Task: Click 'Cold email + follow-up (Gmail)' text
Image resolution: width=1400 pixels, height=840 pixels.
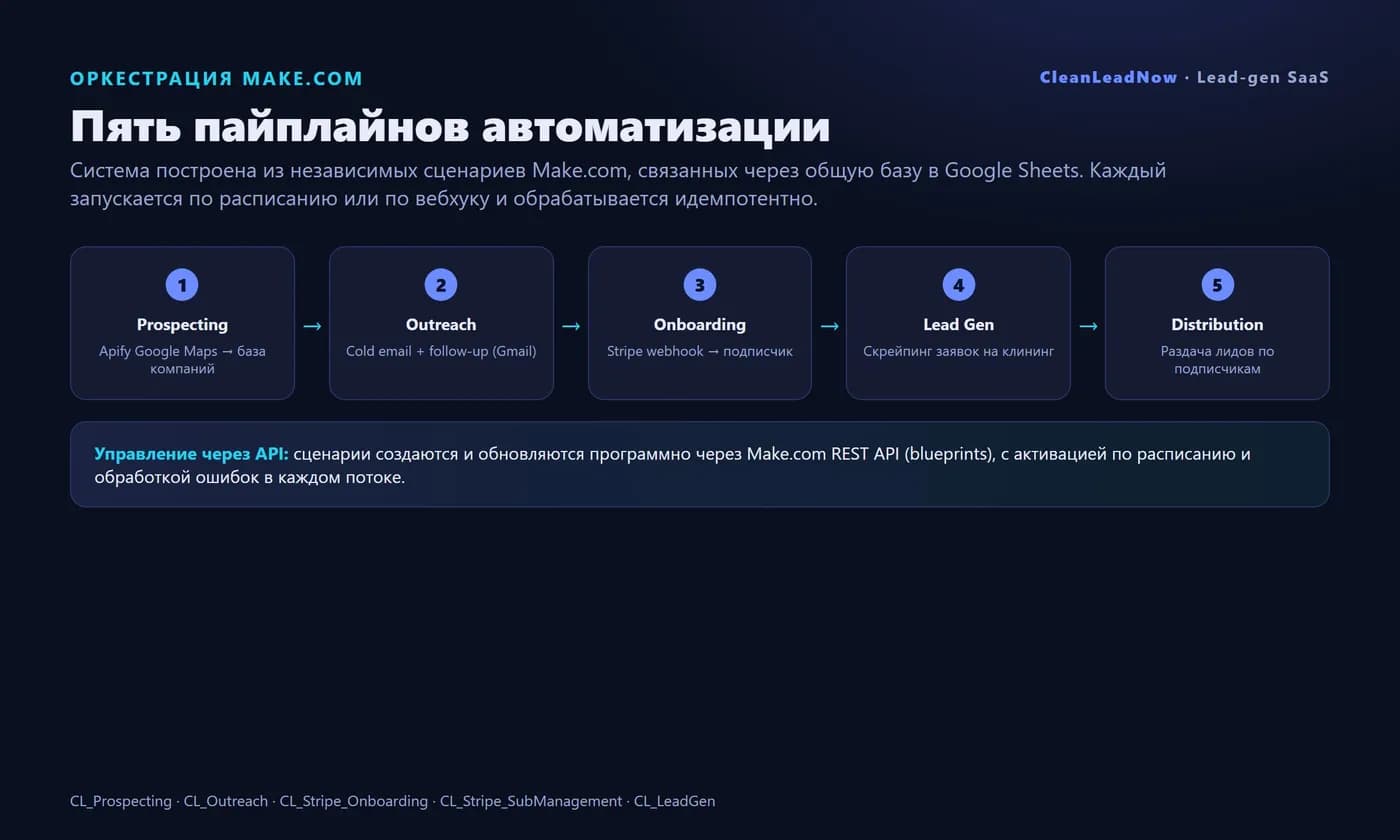Action: (441, 351)
